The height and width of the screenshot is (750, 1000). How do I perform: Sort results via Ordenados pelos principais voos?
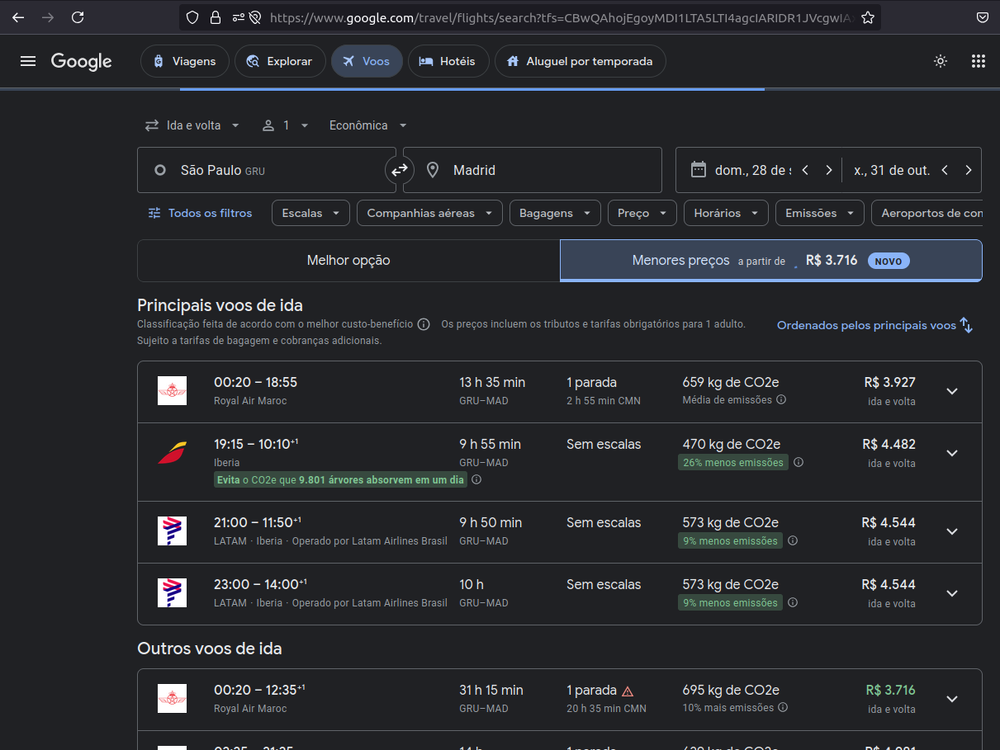(x=874, y=325)
